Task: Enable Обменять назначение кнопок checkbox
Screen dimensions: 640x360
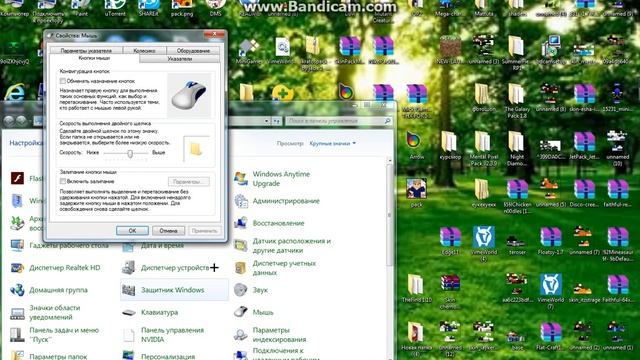Action: pos(63,81)
